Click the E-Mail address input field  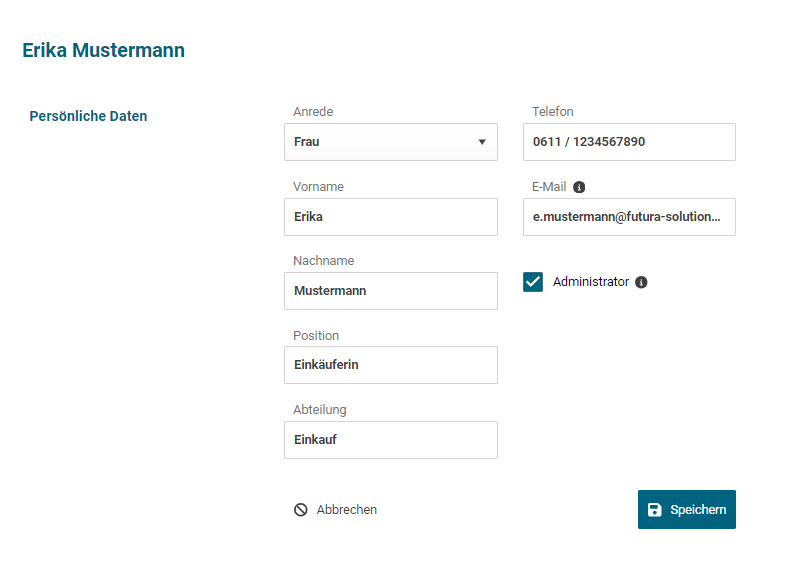(x=629, y=217)
